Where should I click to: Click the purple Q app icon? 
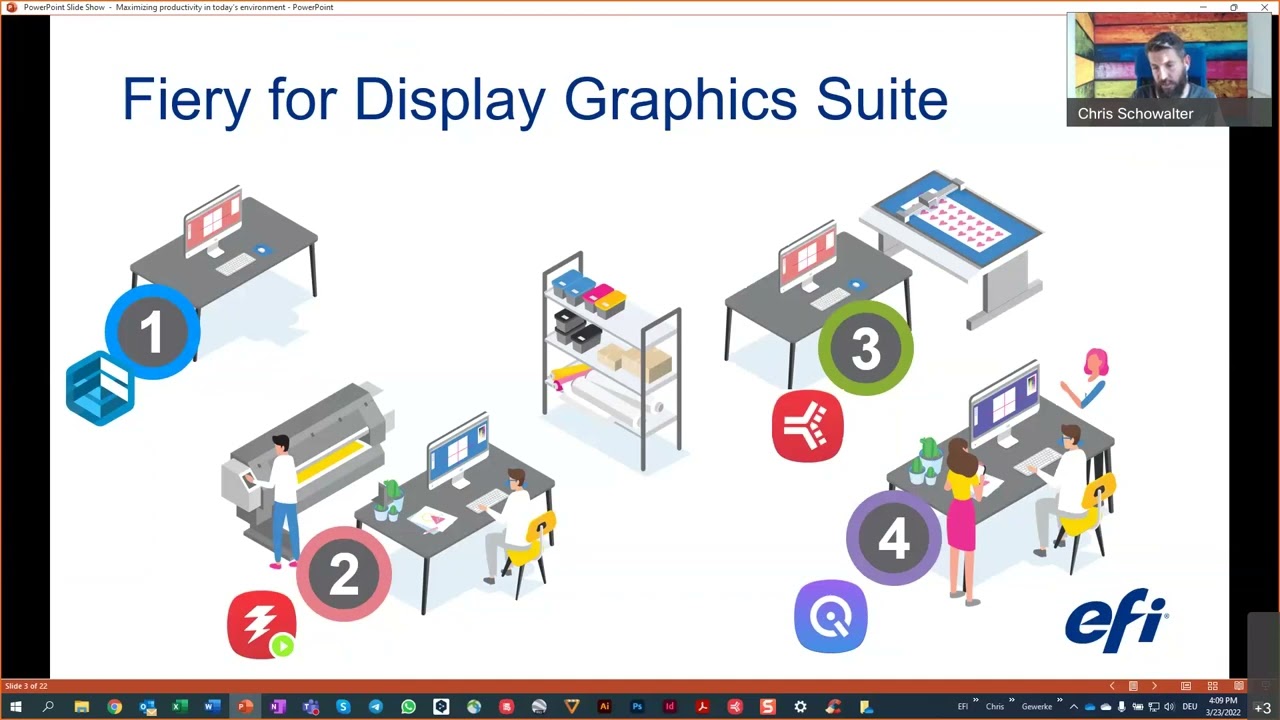click(831, 617)
